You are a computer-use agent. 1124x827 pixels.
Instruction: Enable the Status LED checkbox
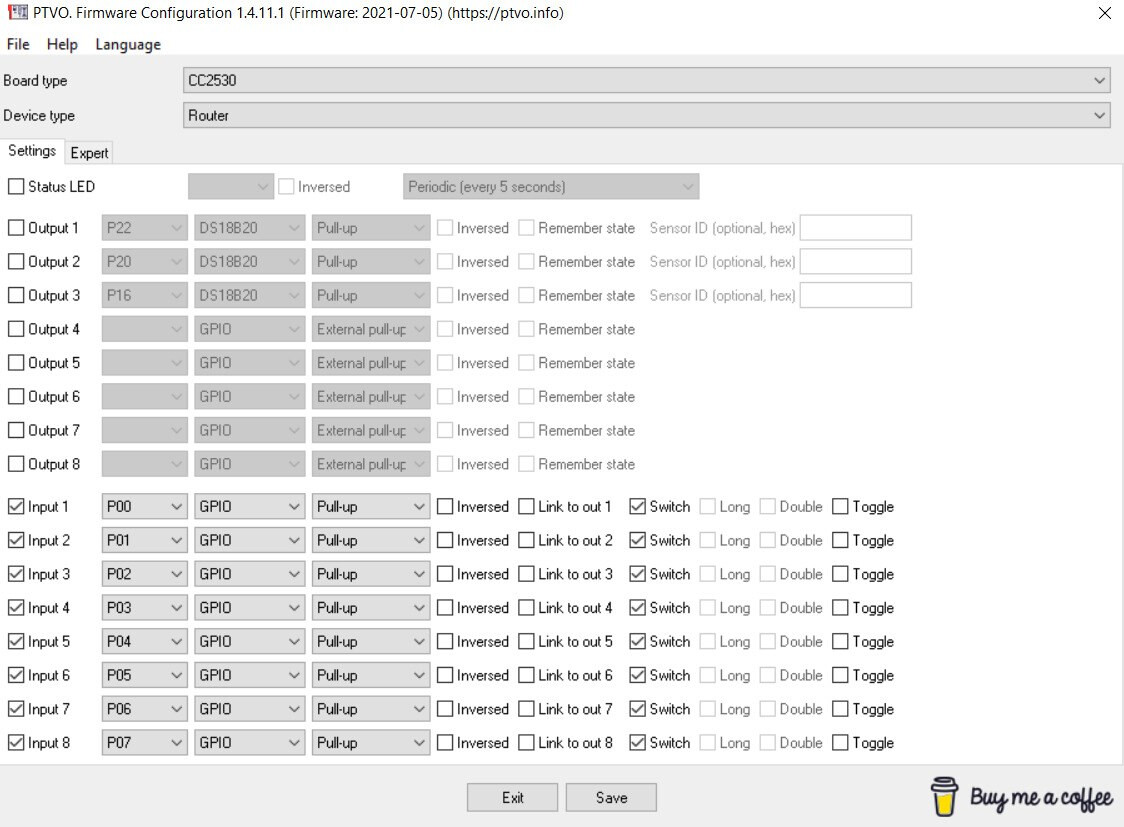coord(16,186)
